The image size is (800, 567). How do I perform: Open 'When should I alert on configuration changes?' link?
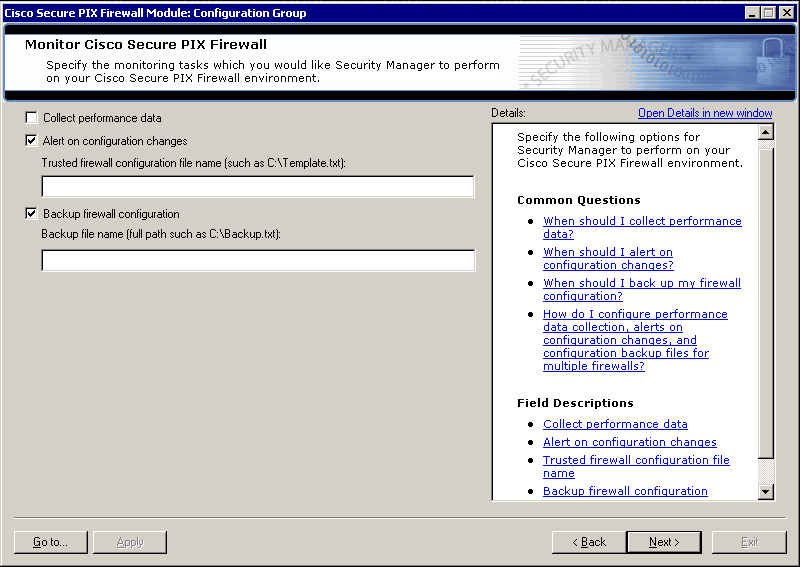point(608,258)
